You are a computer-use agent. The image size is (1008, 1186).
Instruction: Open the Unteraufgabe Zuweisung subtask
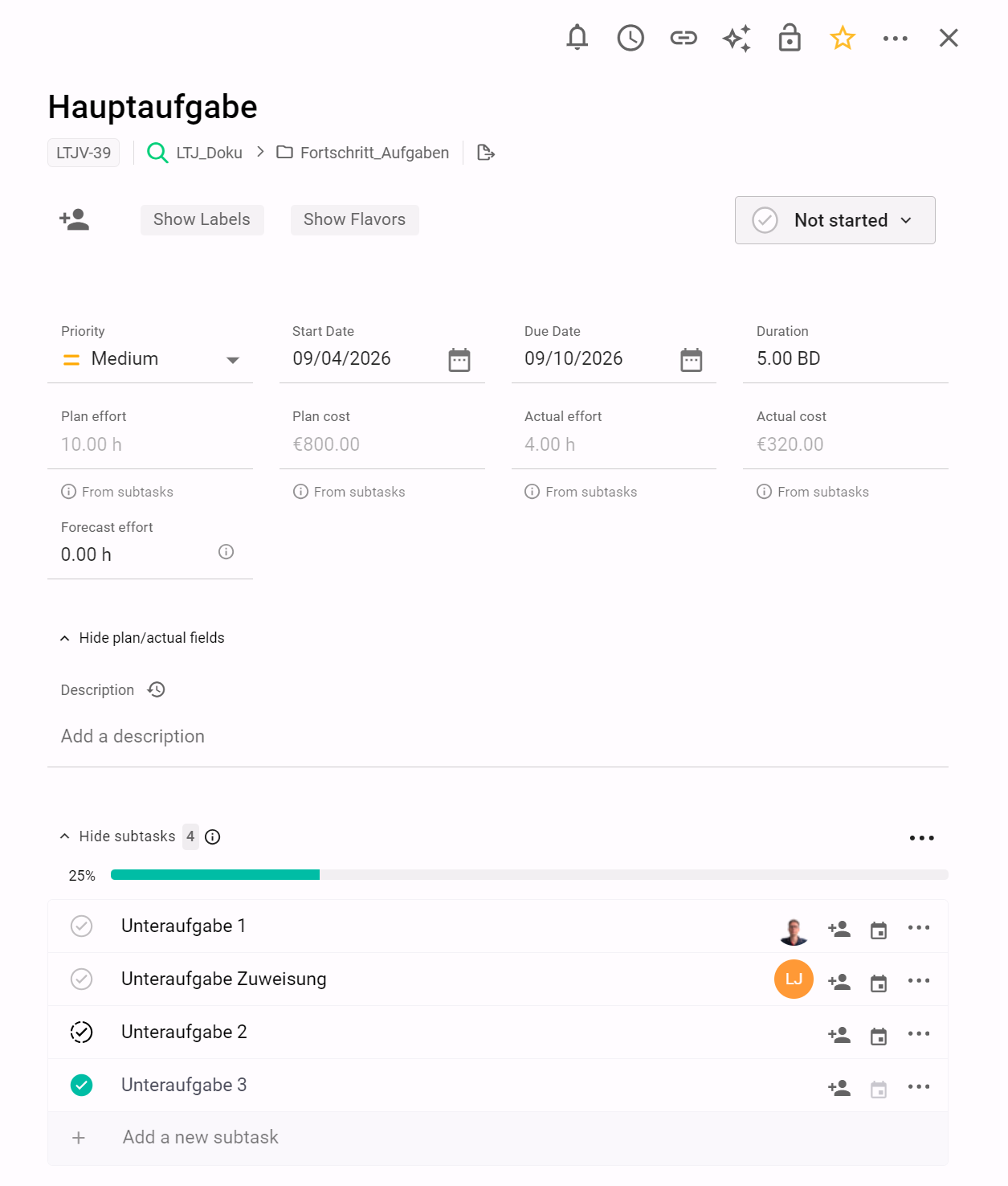click(x=224, y=979)
